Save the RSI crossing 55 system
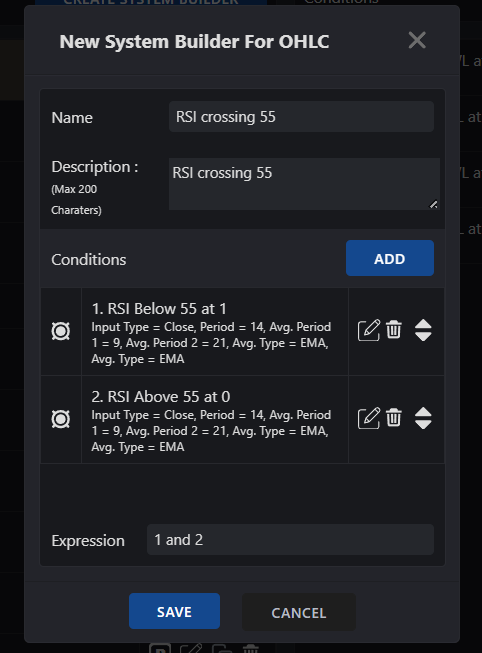The width and height of the screenshot is (482, 653). click(174, 611)
